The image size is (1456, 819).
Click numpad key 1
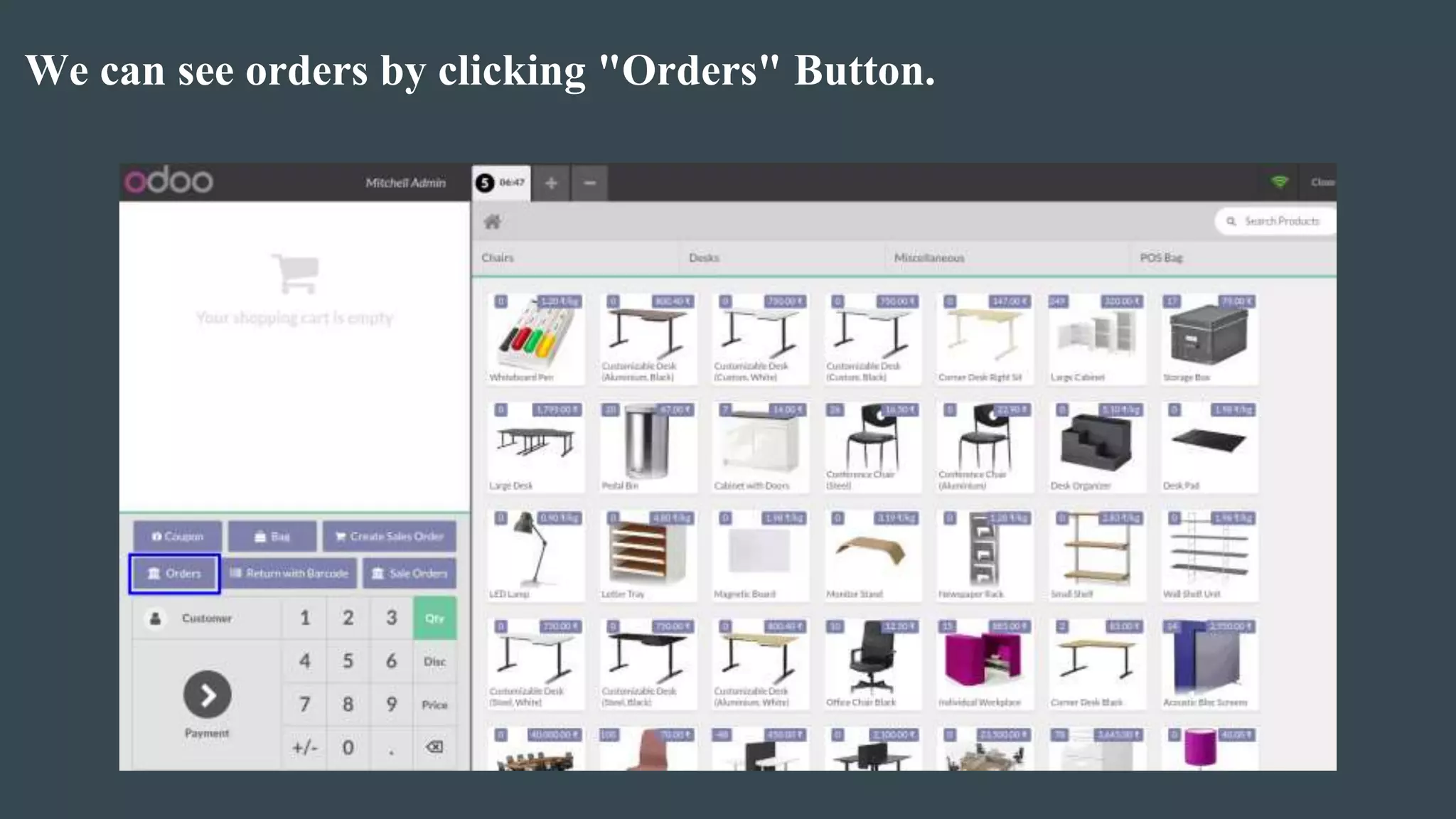click(x=305, y=618)
